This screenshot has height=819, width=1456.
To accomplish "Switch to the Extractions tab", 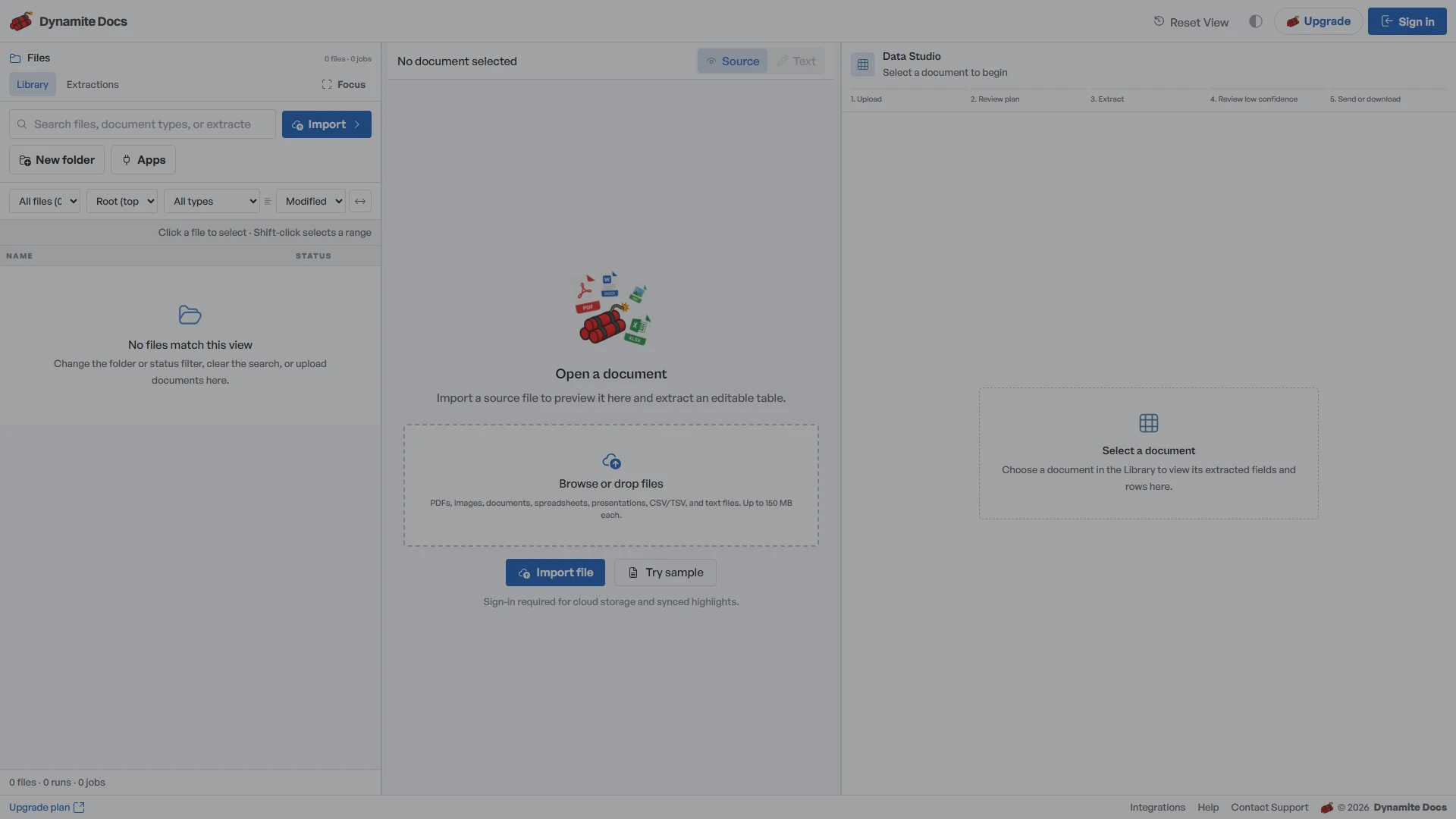I will [93, 84].
